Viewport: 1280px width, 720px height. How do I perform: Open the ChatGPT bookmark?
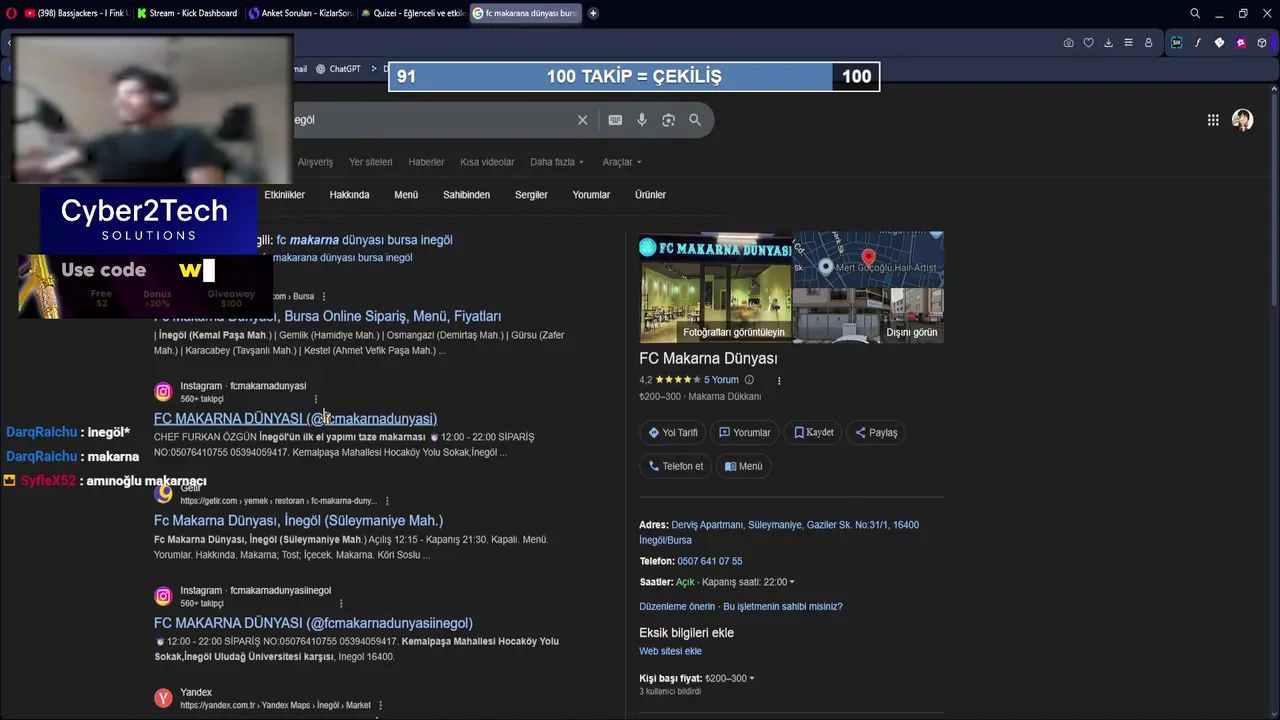coord(338,69)
